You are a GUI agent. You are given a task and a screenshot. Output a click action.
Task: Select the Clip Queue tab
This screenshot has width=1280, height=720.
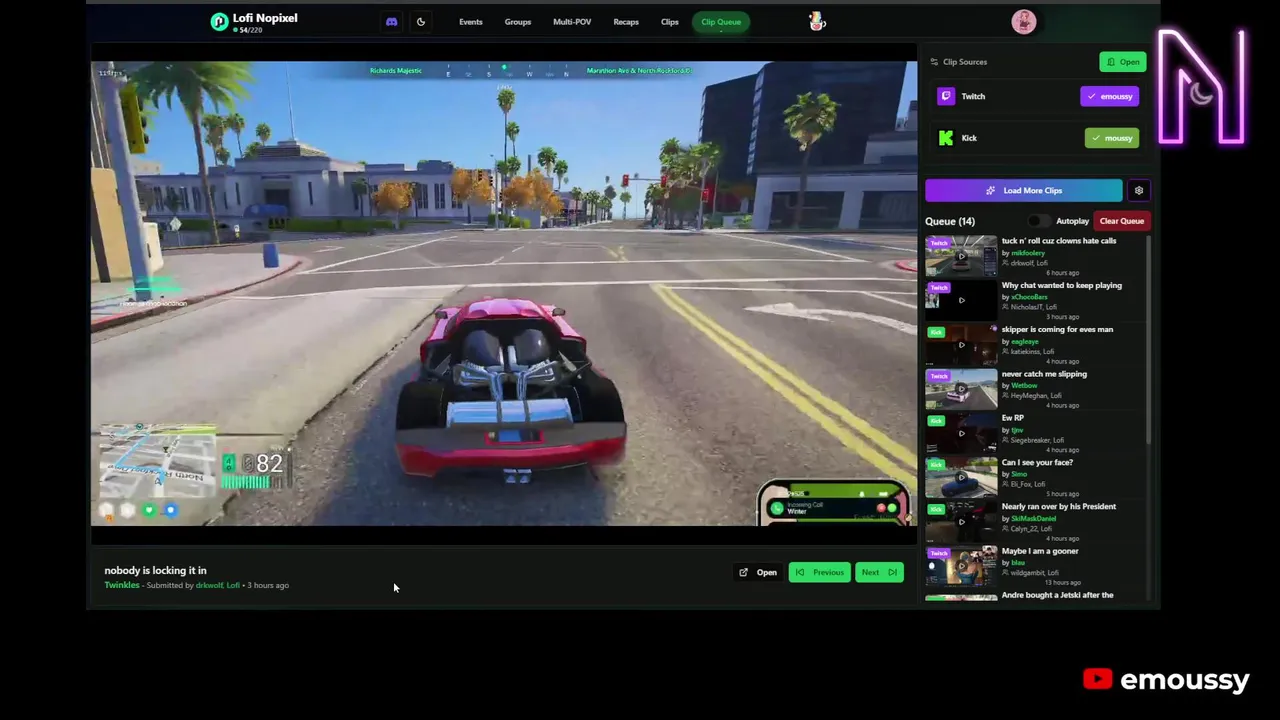coord(721,22)
